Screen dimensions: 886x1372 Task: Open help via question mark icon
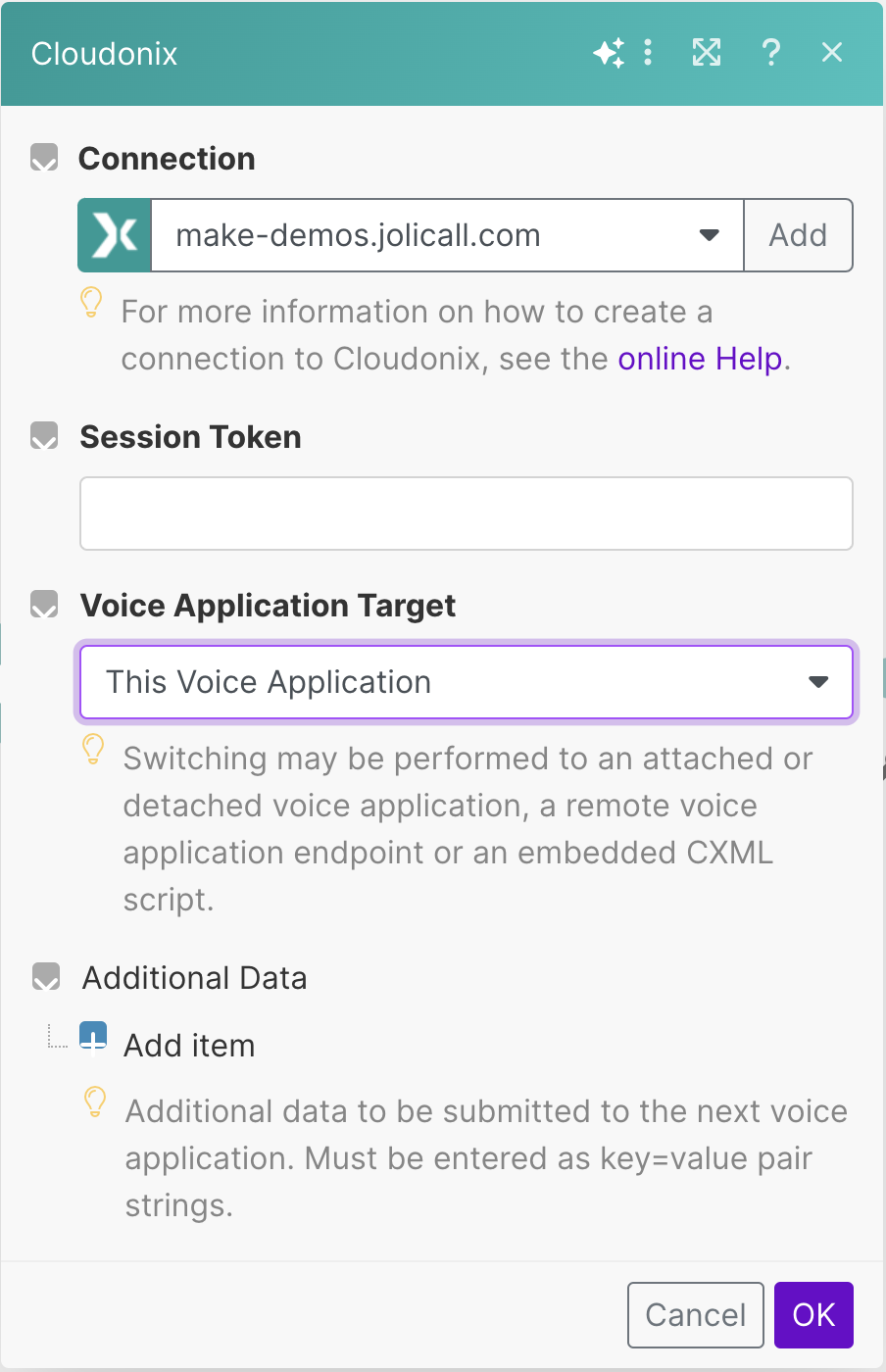[x=771, y=53]
